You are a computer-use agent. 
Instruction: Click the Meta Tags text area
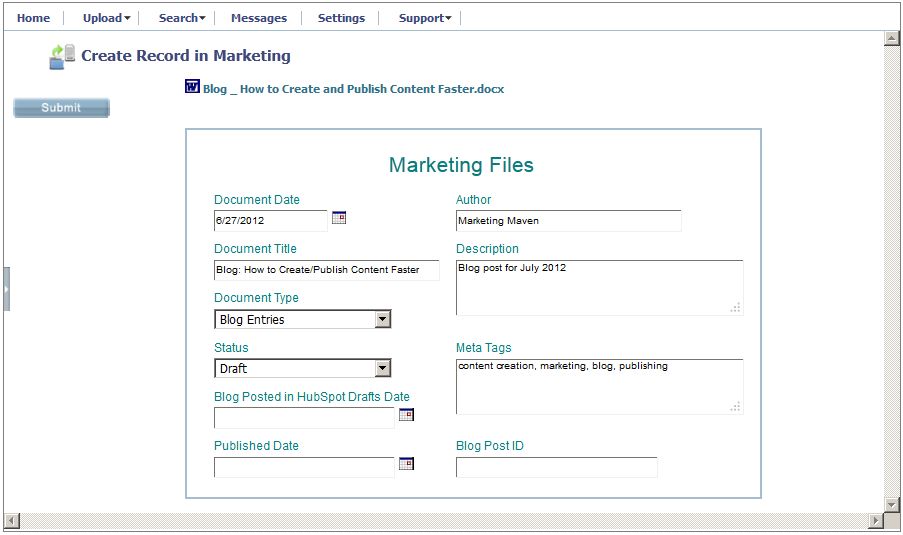(600, 386)
